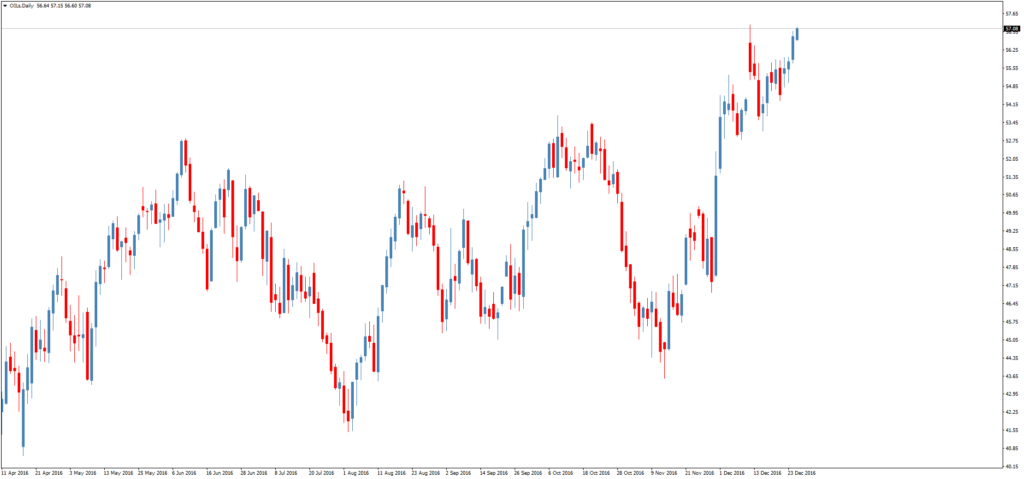Click the 48.55 price axis label

pyautogui.click(x=1012, y=249)
